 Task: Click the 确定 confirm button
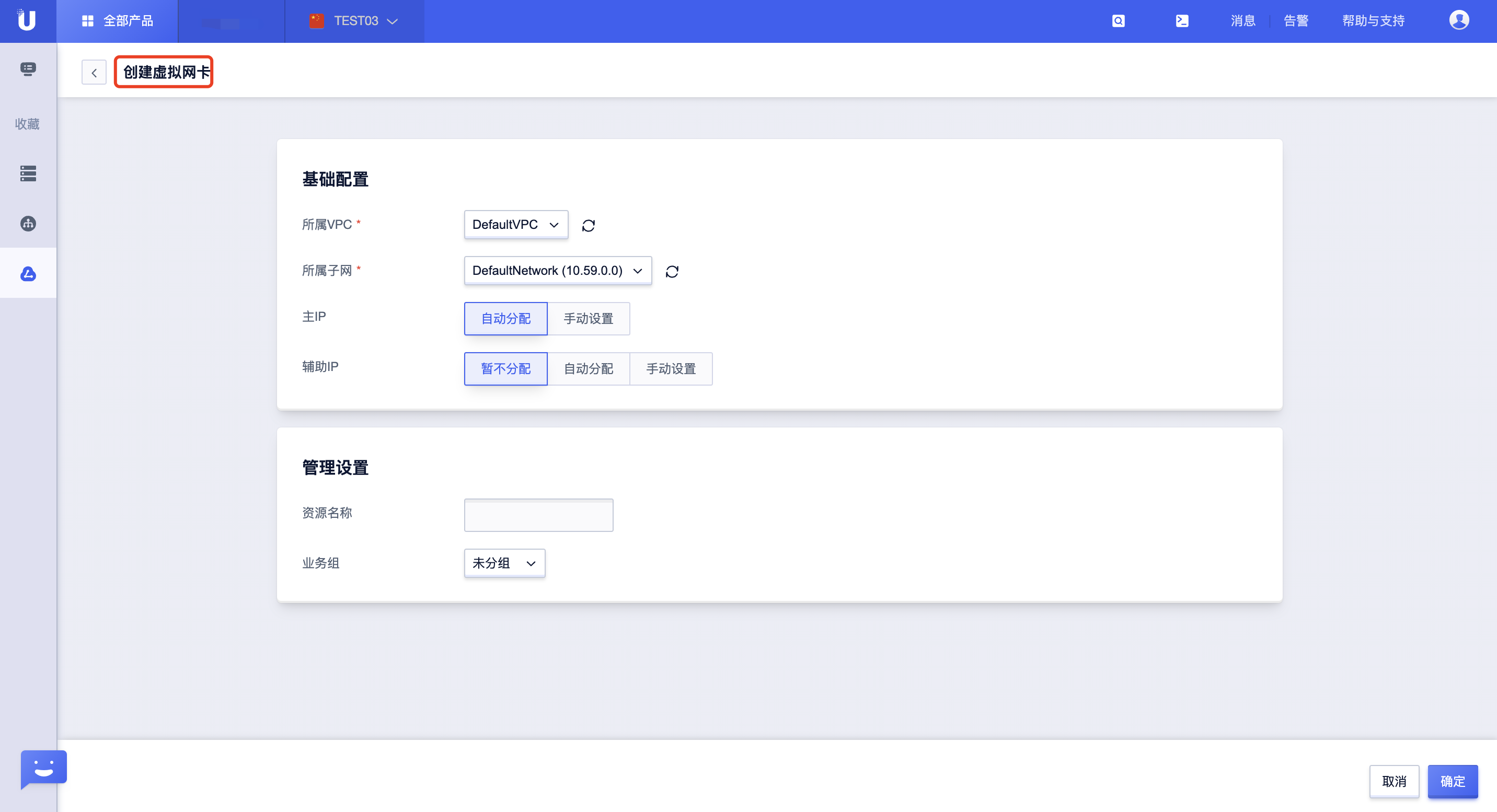point(1452,781)
